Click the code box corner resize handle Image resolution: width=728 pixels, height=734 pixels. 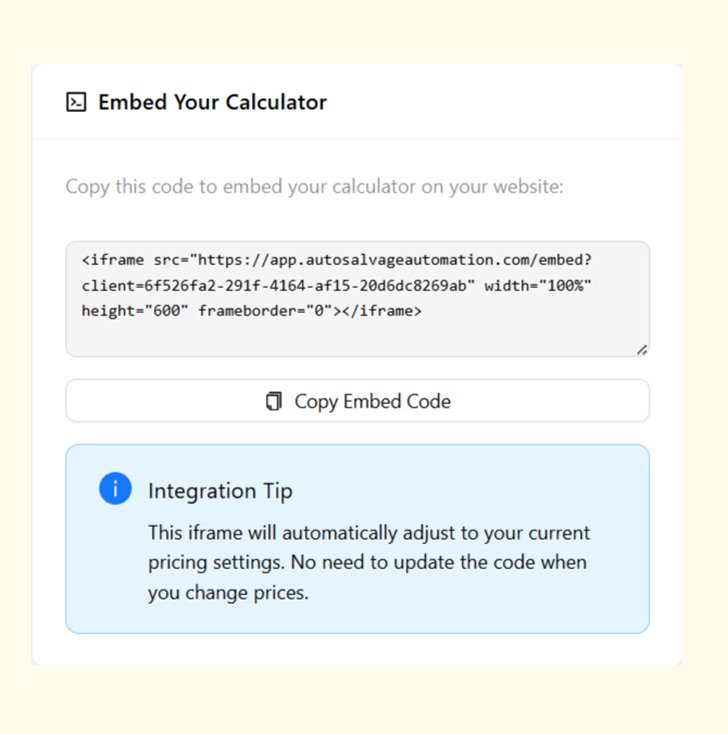tap(642, 350)
